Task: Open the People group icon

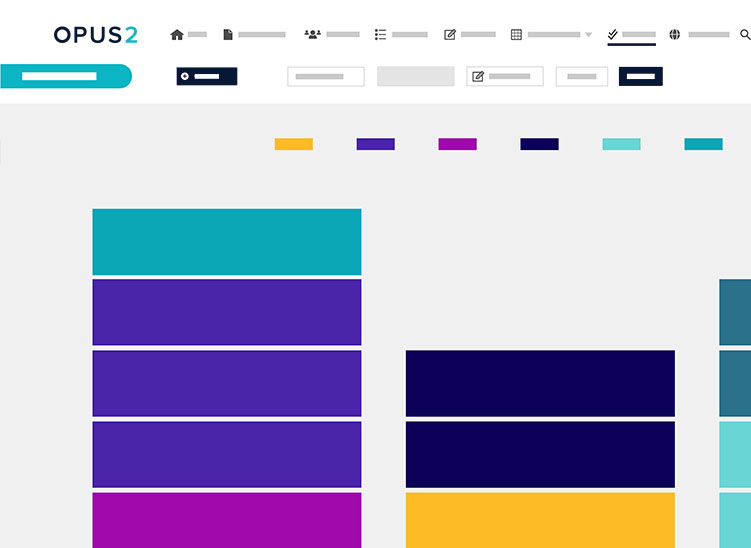Action: (x=312, y=35)
